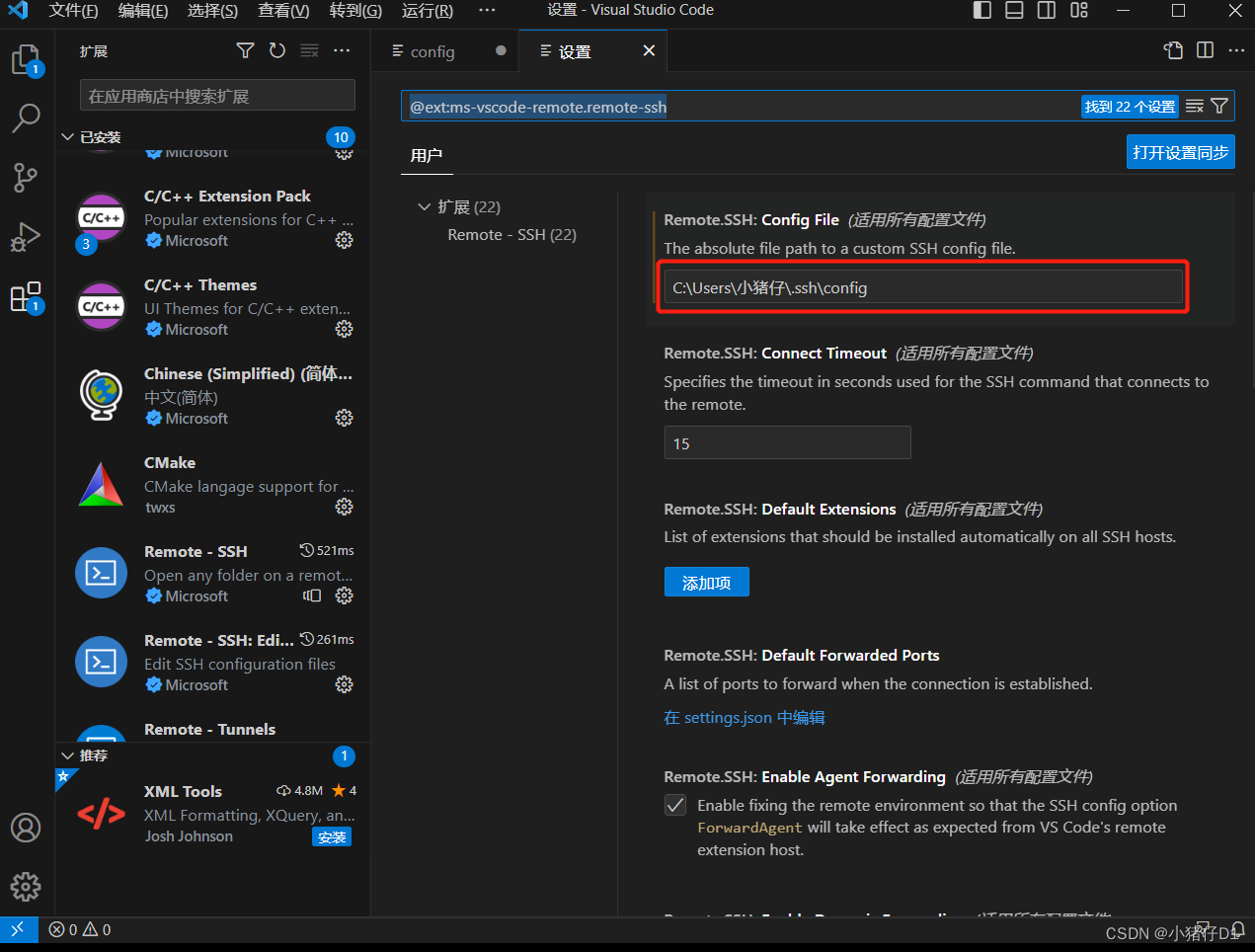Open the Manage gear in activity bar
Image resolution: width=1255 pixels, height=952 pixels.
26,886
